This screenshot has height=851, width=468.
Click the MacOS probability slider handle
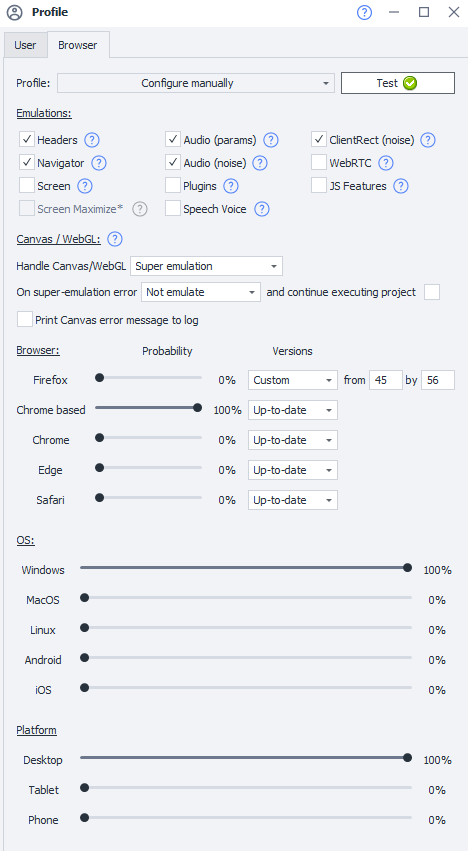click(x=84, y=598)
